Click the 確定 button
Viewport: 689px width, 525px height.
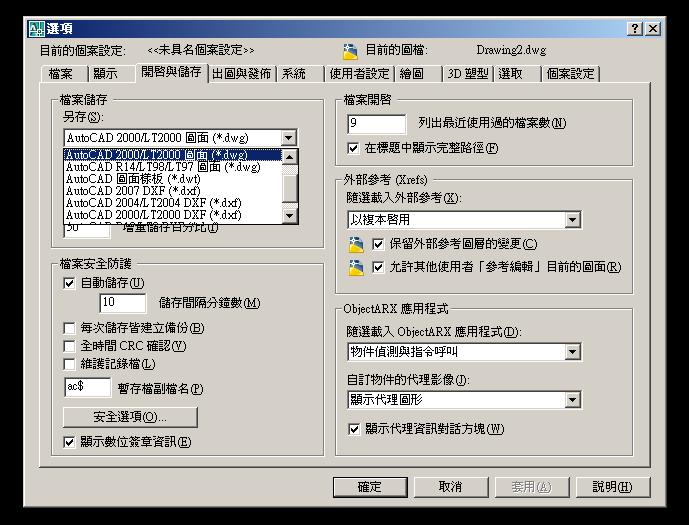[x=370, y=487]
